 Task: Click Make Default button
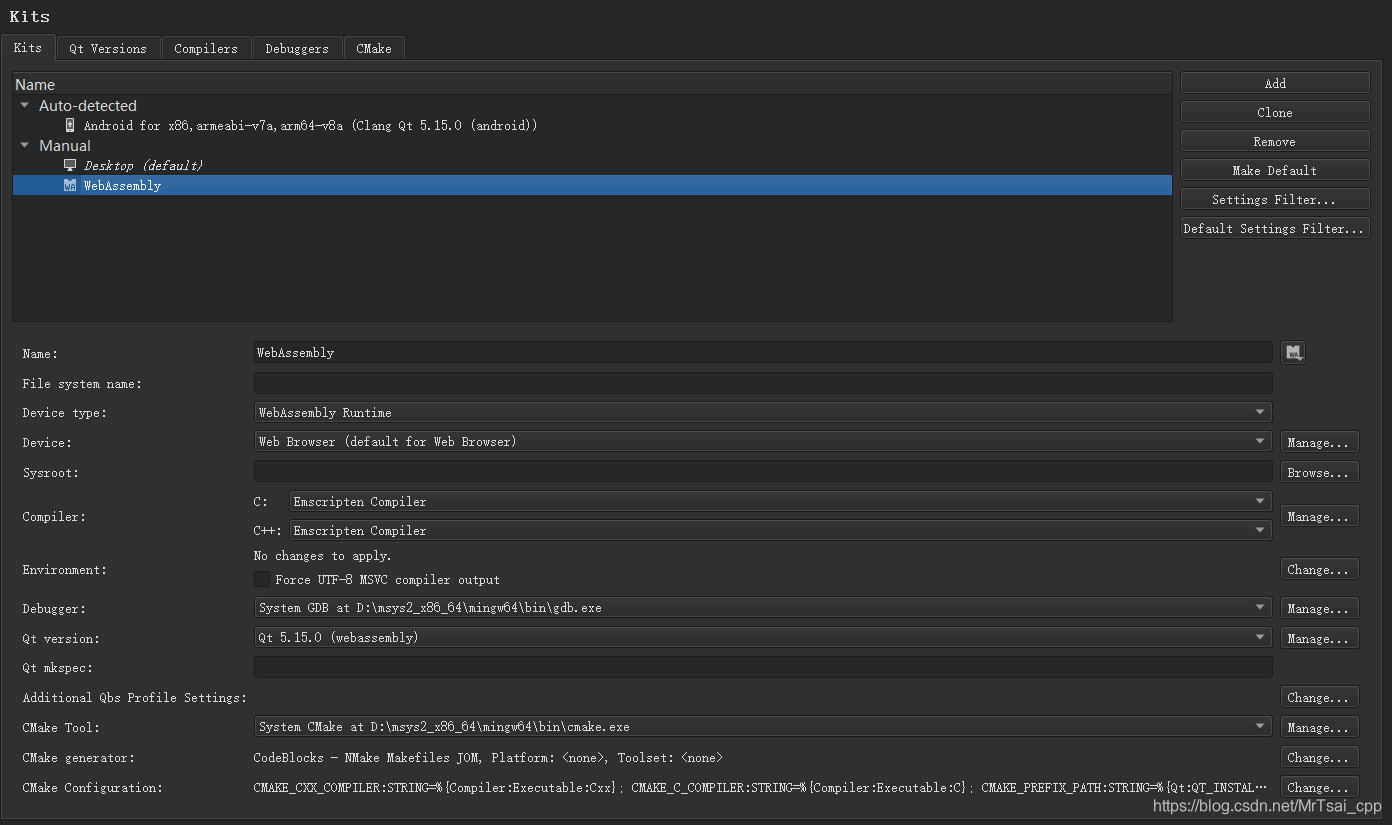[x=1275, y=170]
